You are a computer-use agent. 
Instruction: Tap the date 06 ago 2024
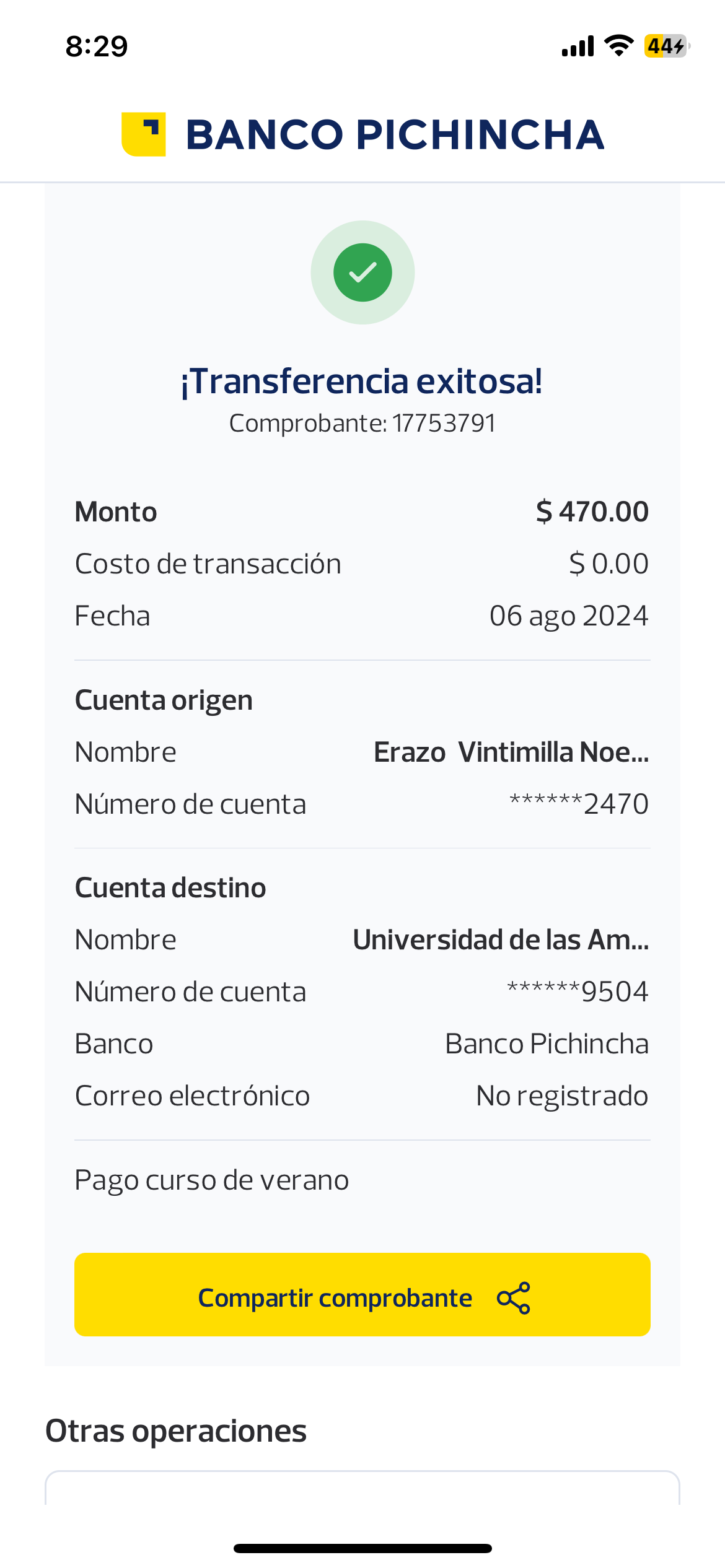tap(569, 616)
